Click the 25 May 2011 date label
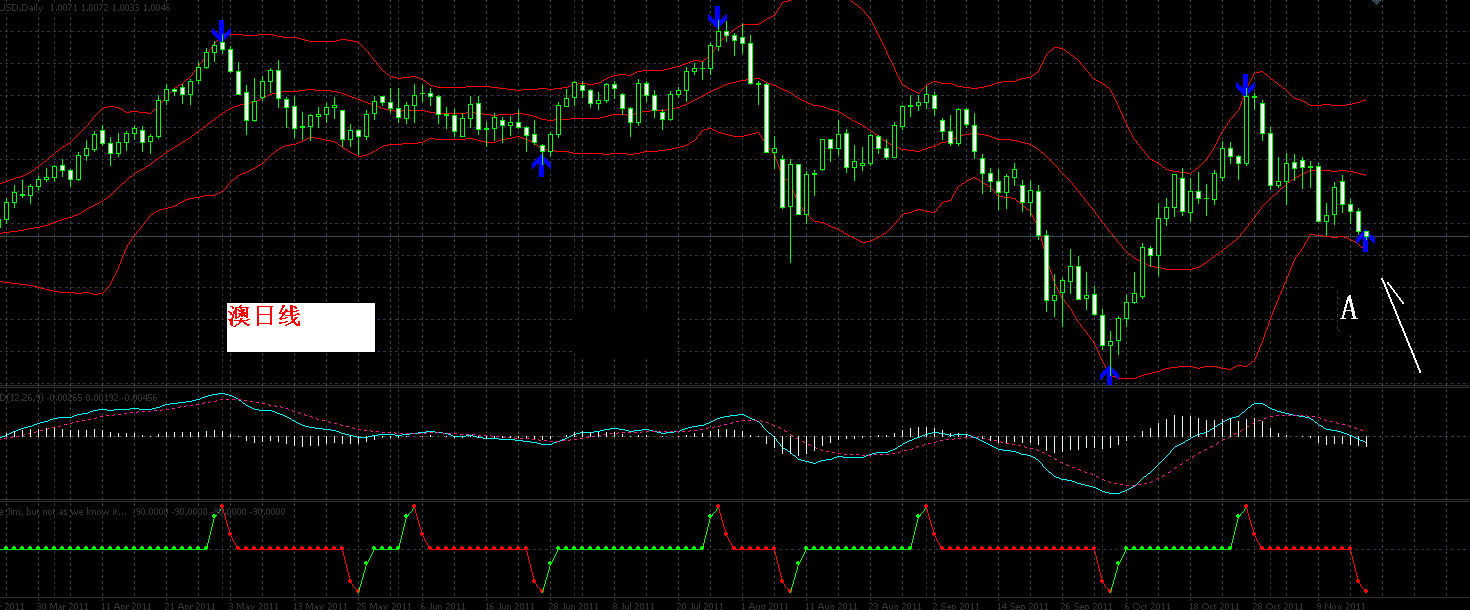This screenshot has width=1470, height=610. 383,605
